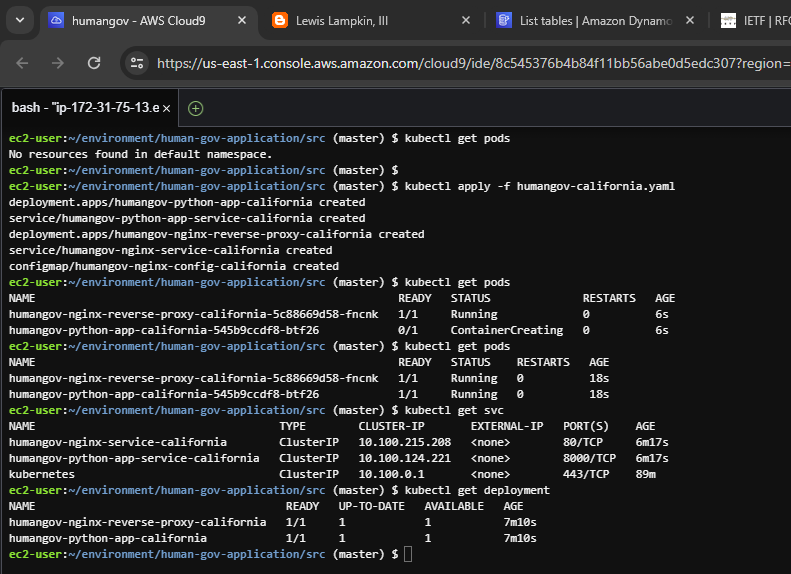Image resolution: width=791 pixels, height=574 pixels.
Task: Click 'kubectl get svc' command text
Action: 454,411
